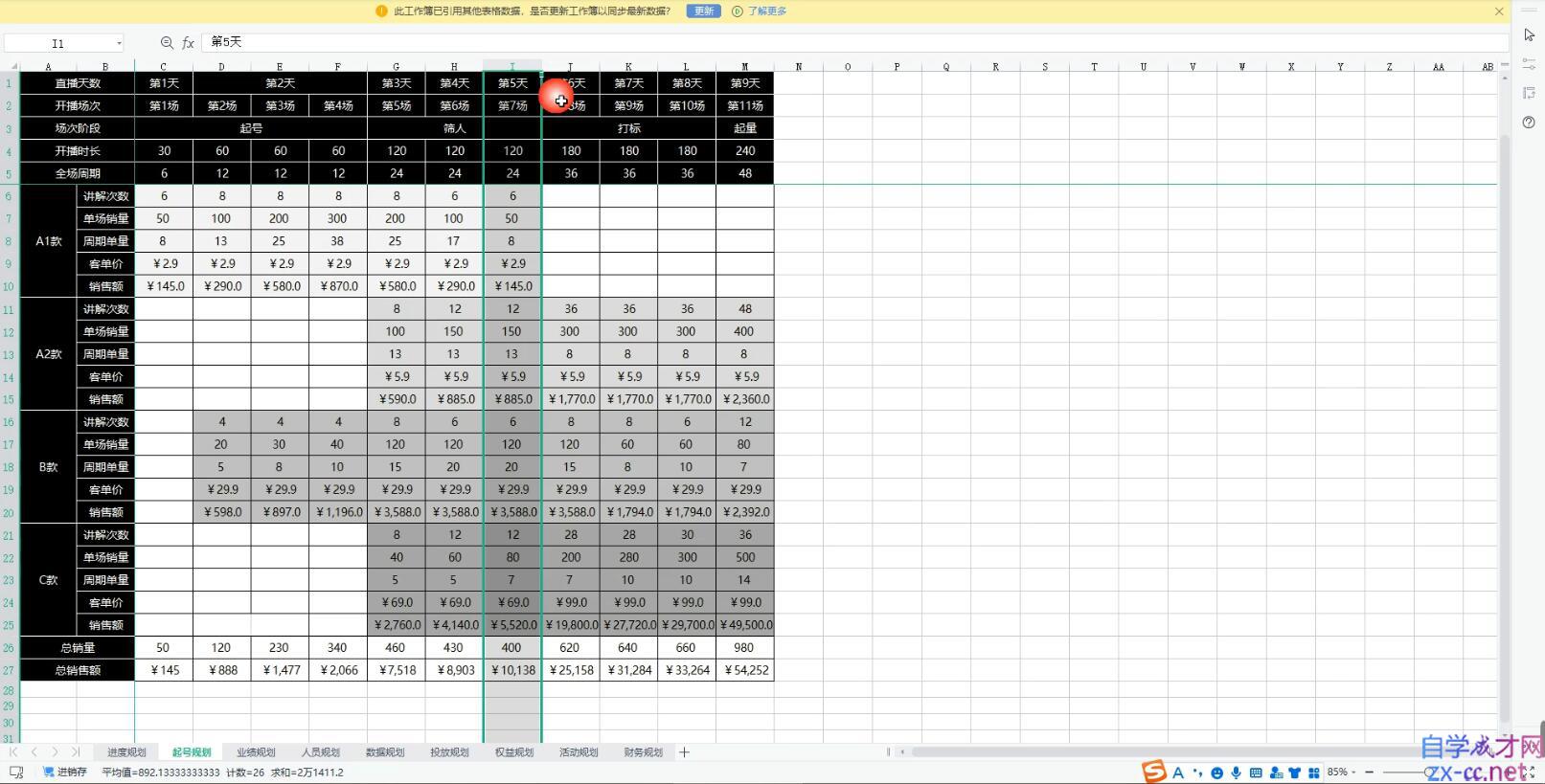Click the zoom slider handle

pyautogui.click(x=1427, y=772)
